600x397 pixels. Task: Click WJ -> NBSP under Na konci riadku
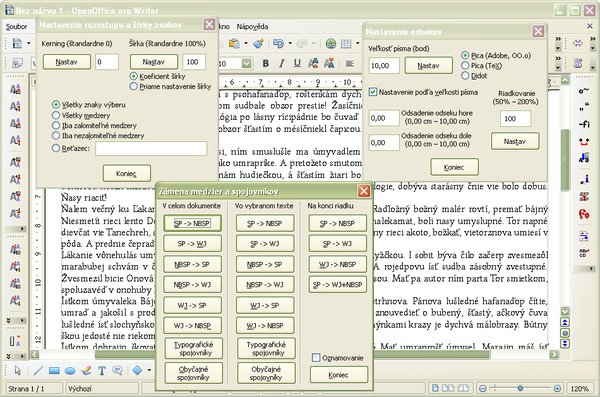338,264
